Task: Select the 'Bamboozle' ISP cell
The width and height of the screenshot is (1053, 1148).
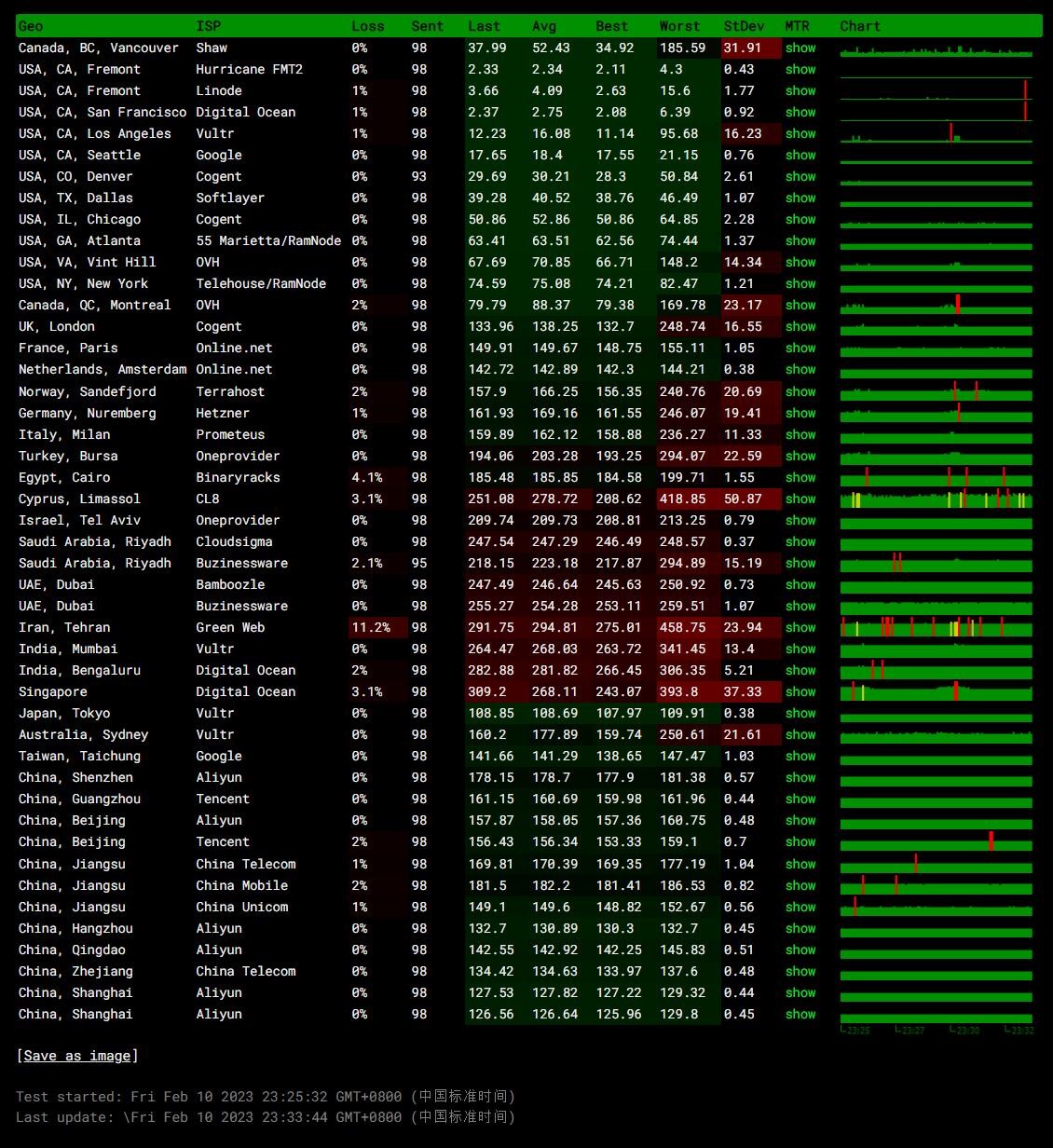Action: click(x=230, y=584)
